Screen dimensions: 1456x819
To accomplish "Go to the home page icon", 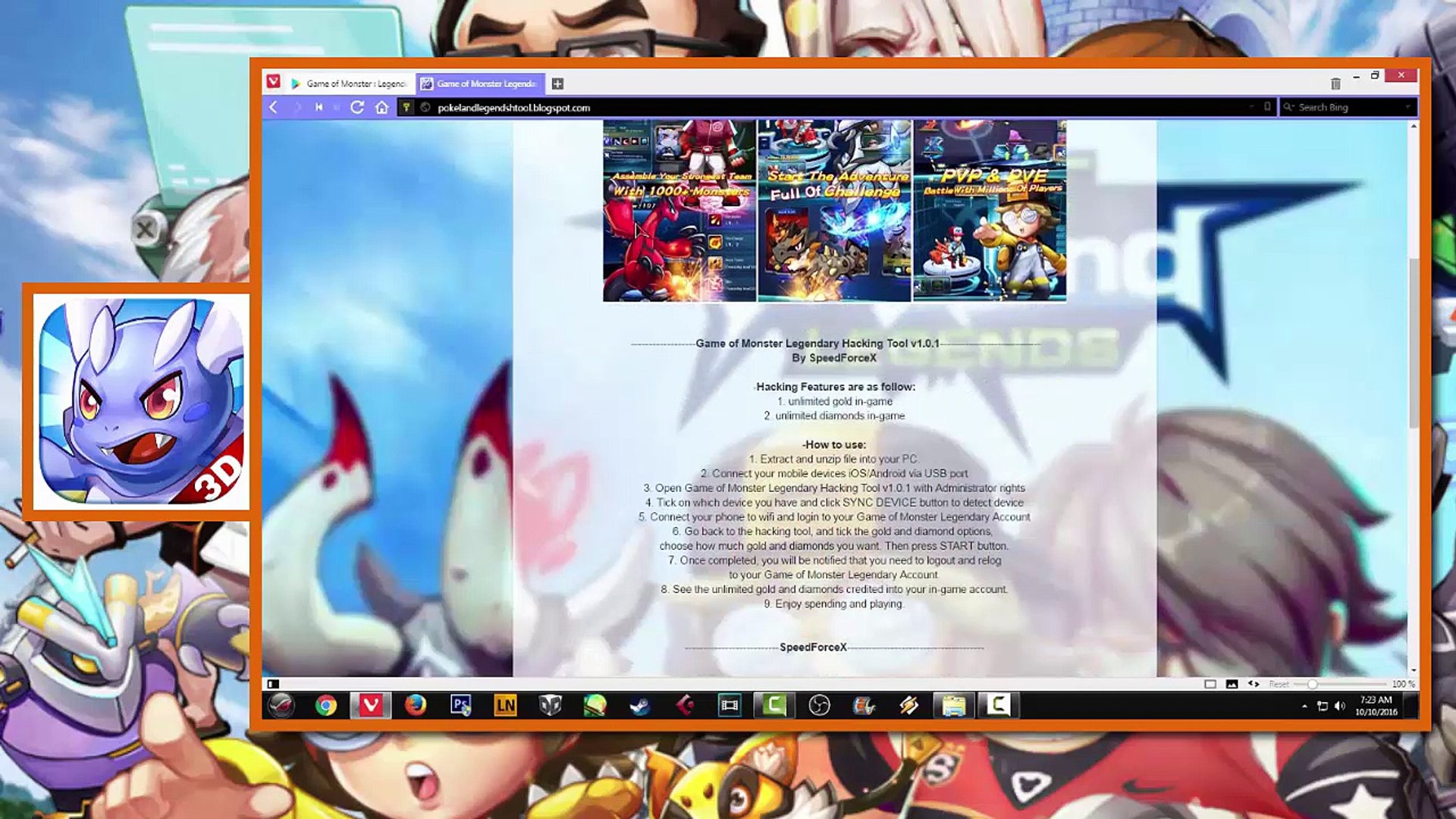I will click(x=381, y=108).
